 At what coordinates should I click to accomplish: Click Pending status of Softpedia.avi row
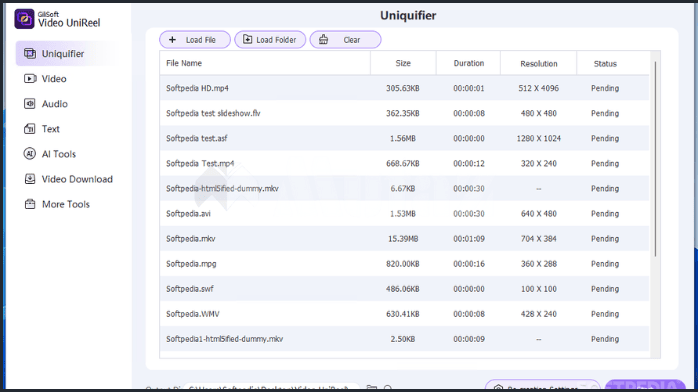pos(605,214)
